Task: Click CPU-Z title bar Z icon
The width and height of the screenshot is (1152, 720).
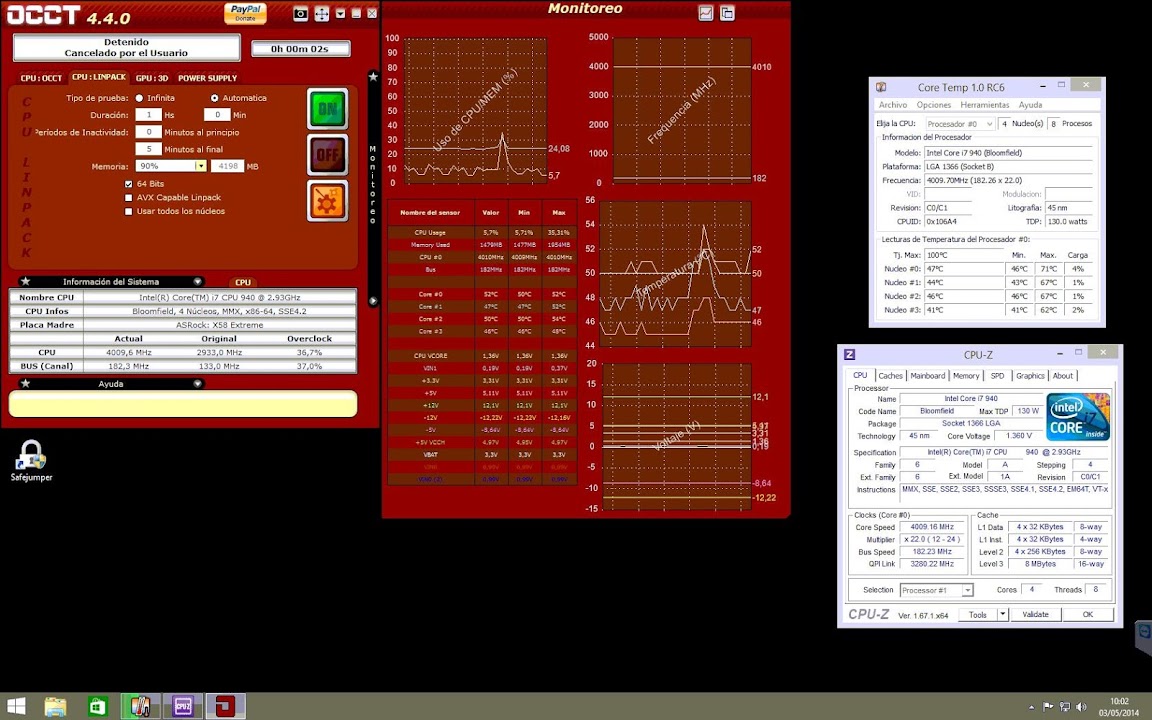Action: click(x=849, y=354)
